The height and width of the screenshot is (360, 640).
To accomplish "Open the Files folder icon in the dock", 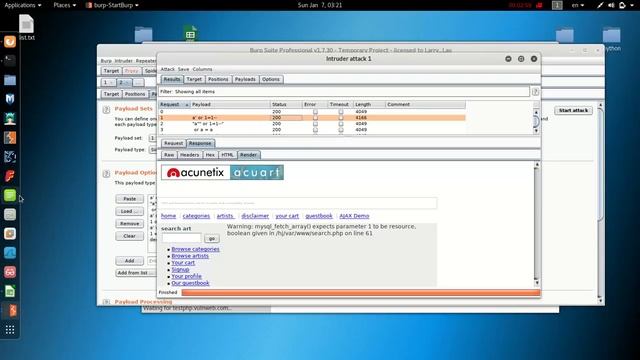I will pyautogui.click(x=10, y=80).
